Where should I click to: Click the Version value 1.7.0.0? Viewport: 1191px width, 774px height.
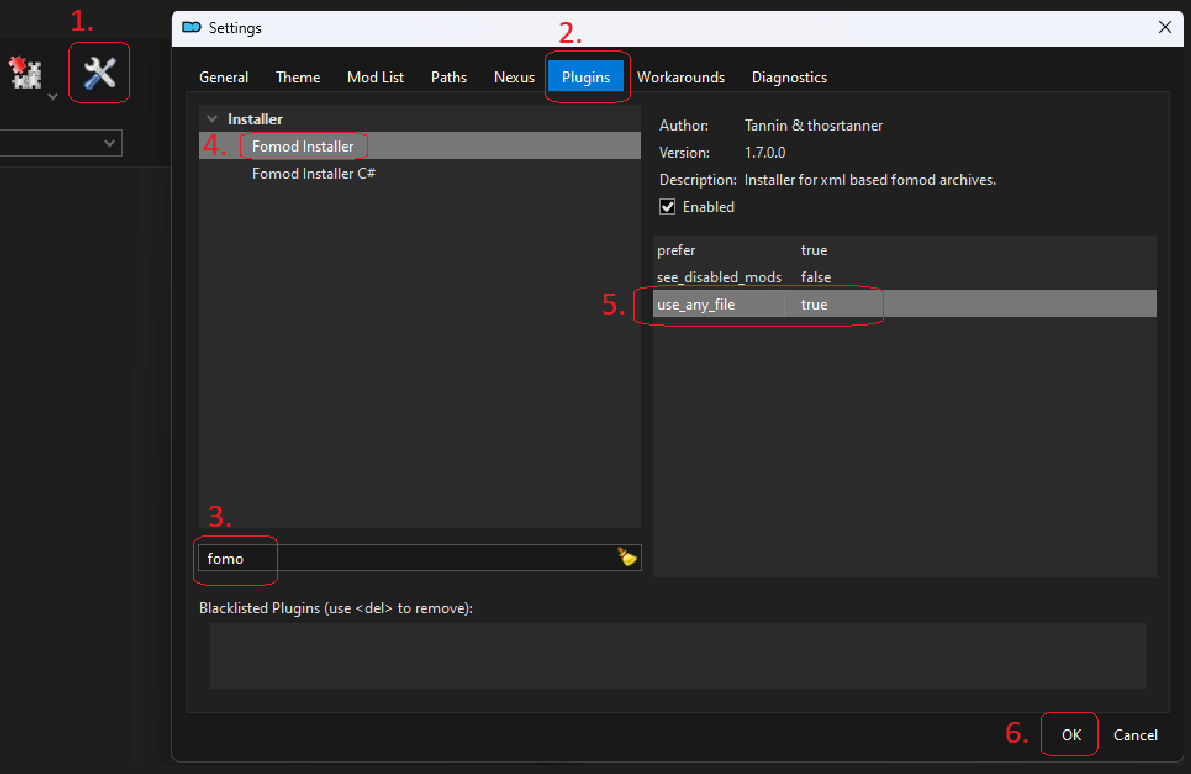coord(765,153)
